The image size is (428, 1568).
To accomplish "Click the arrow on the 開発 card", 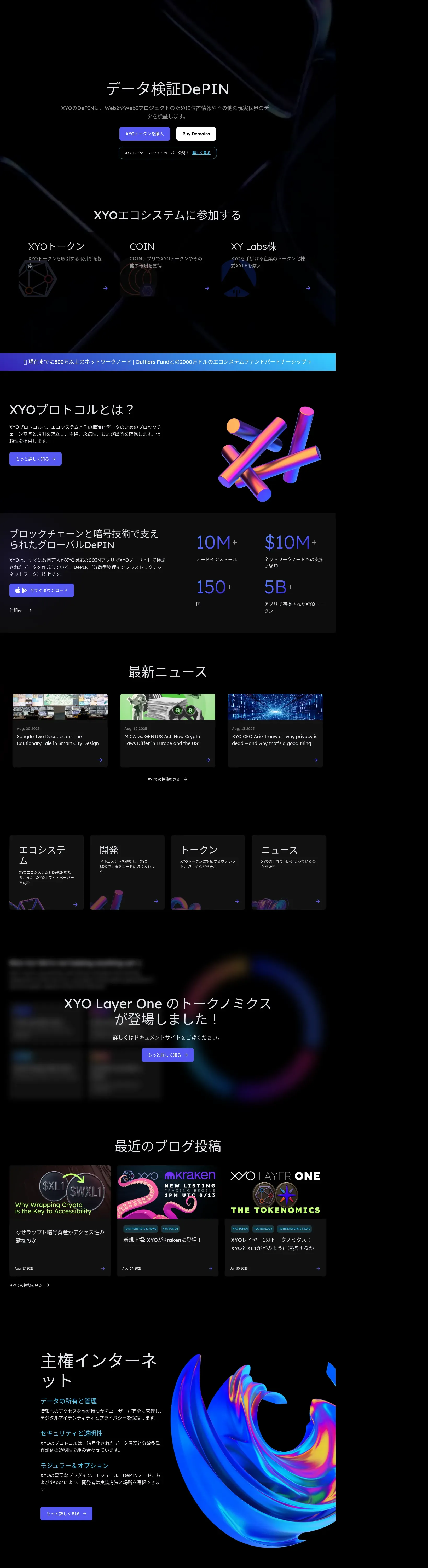I will coord(157,902).
